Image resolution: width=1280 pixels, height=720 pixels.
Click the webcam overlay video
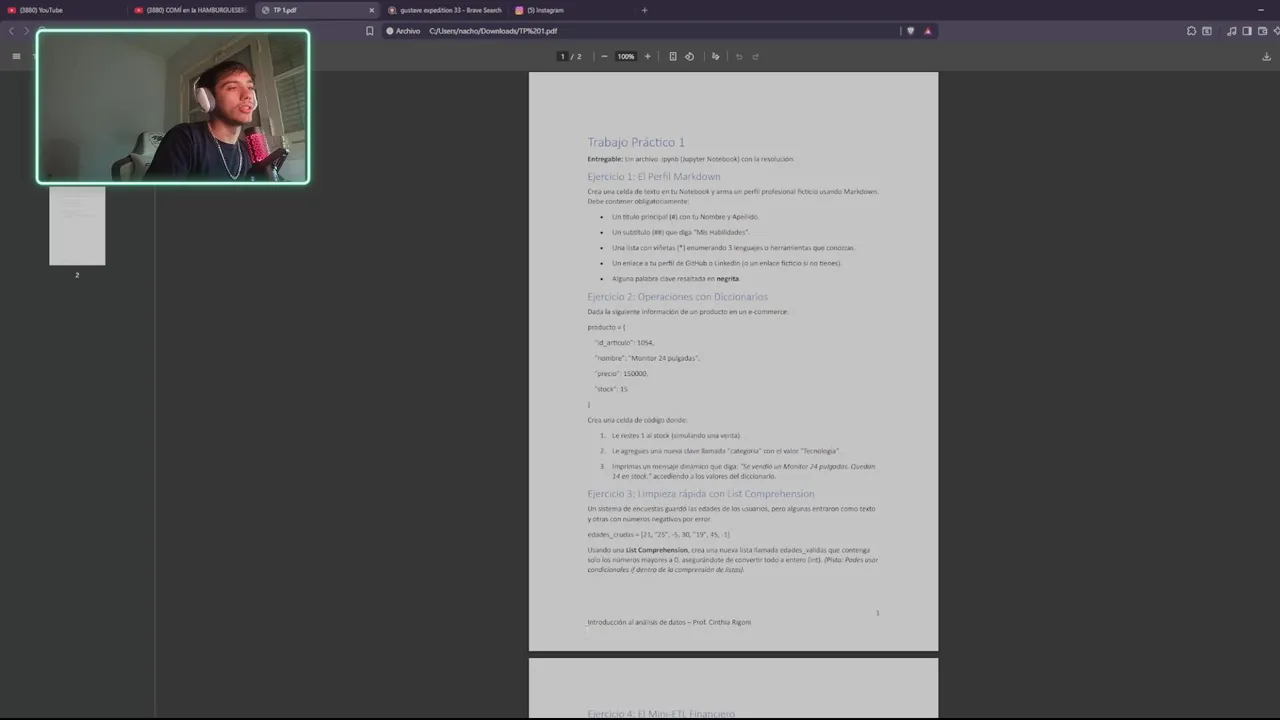click(x=173, y=106)
